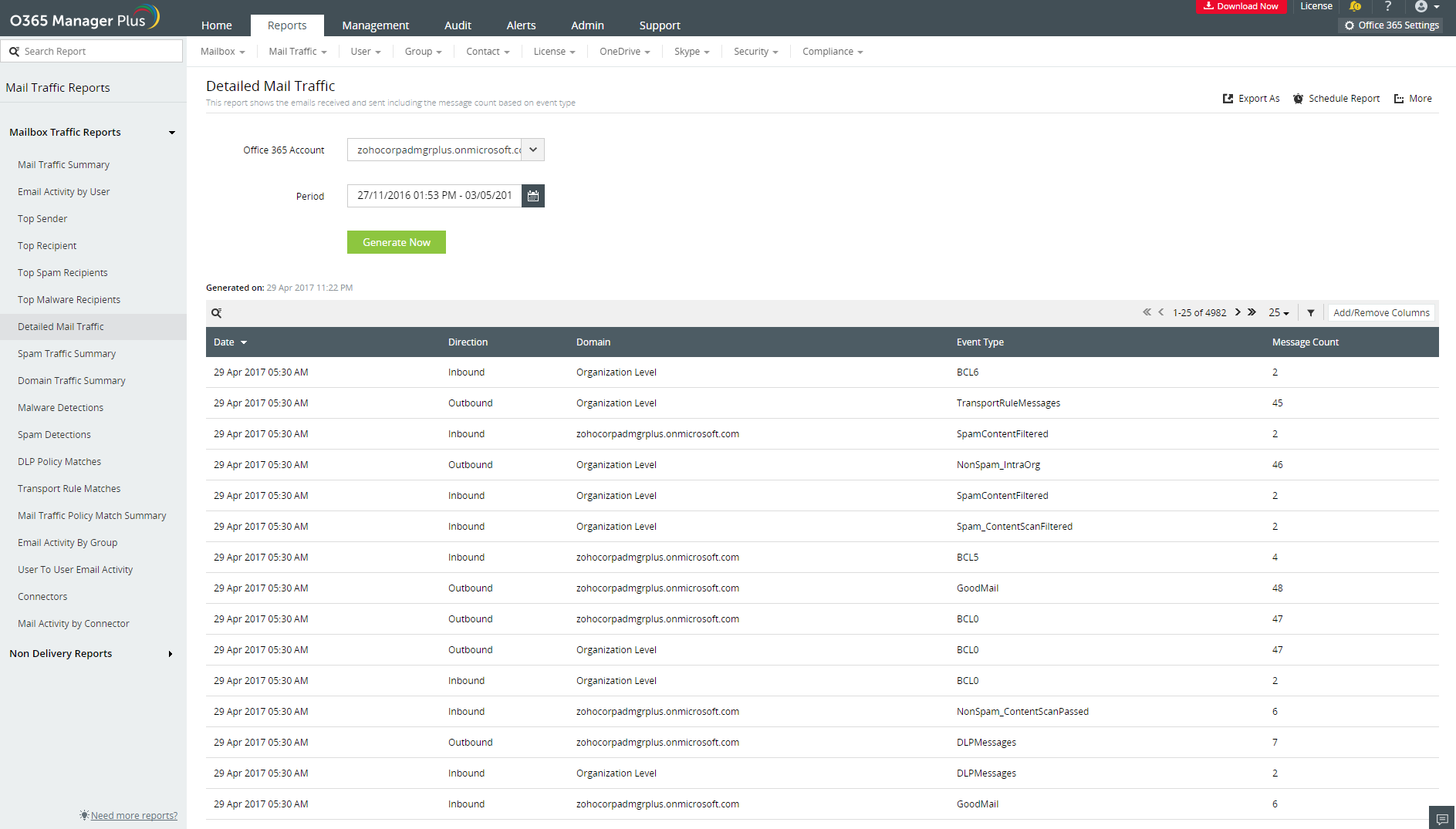Screen dimensions: 1456x829
Task: Open the Mail Traffic Summary report
Action: tap(63, 165)
